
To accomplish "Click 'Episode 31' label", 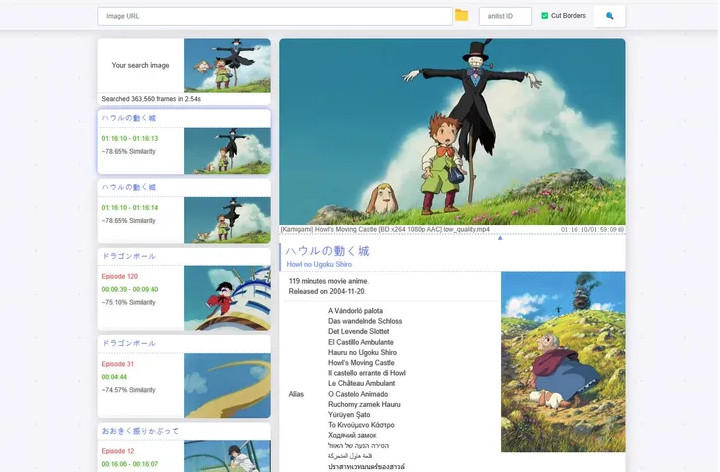I will click(x=118, y=364).
